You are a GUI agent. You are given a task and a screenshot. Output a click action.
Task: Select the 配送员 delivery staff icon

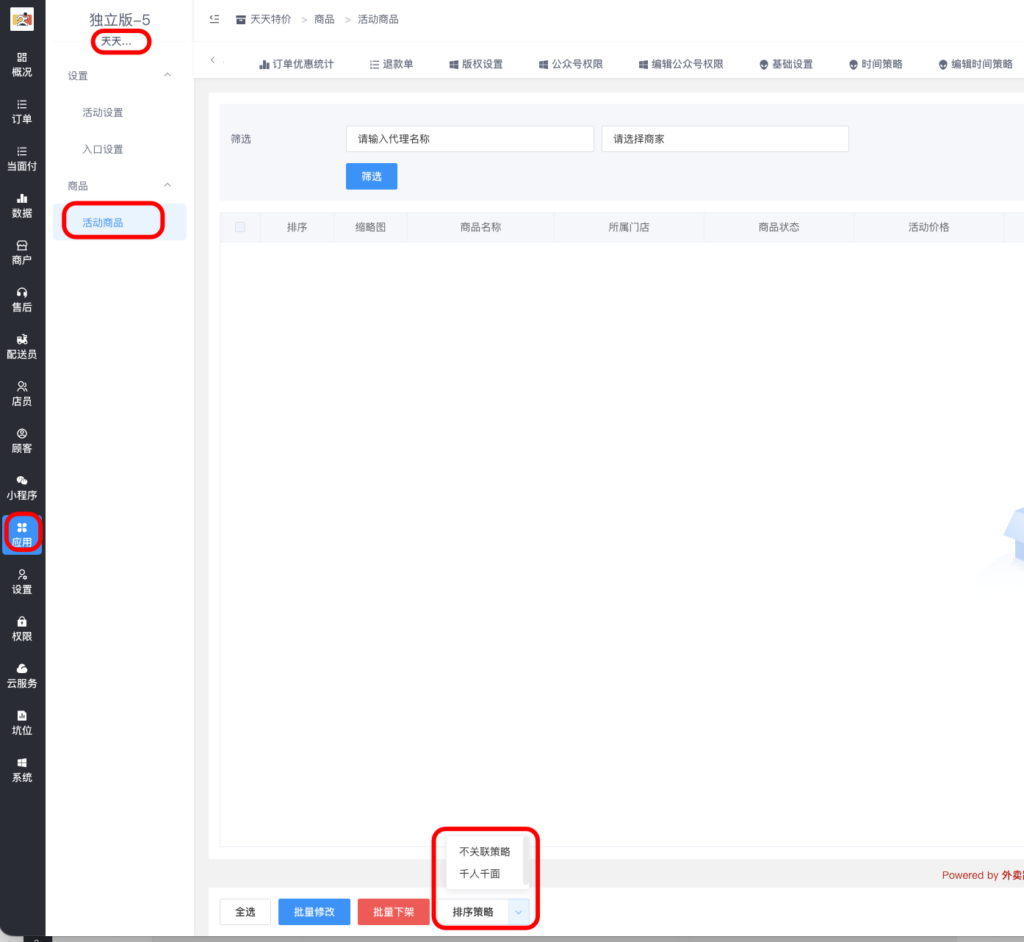21,346
